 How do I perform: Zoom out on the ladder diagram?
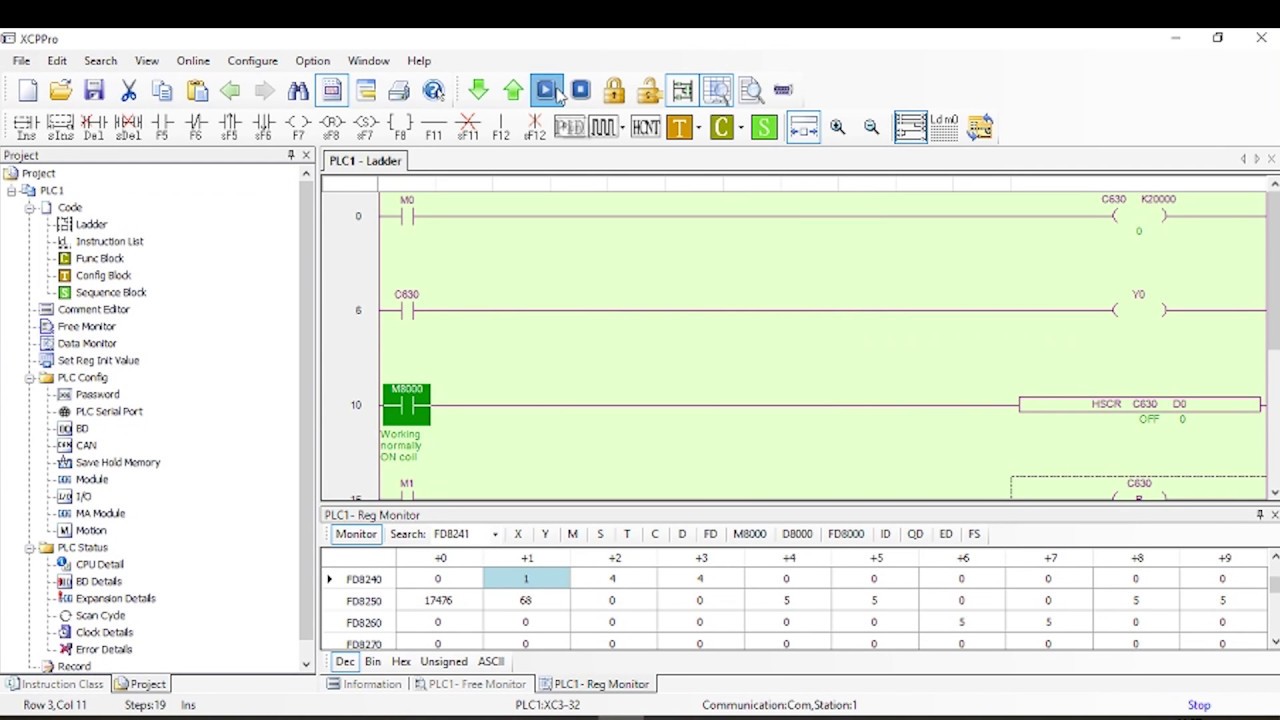[872, 127]
